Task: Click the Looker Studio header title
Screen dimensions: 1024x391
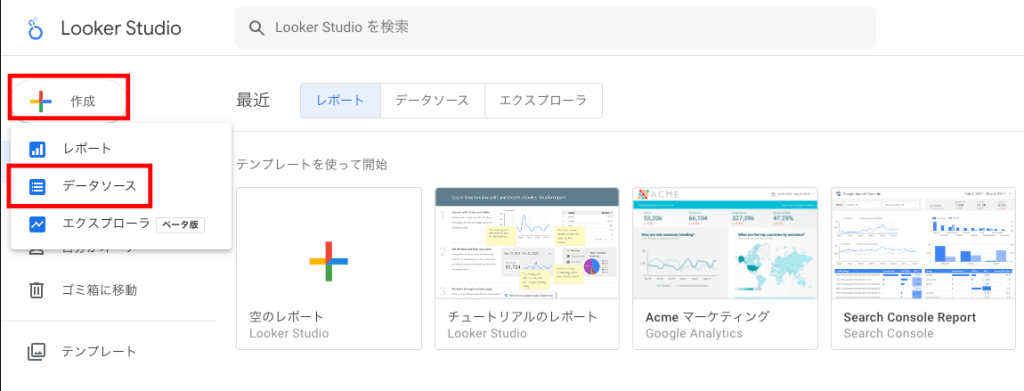Action: (x=121, y=29)
